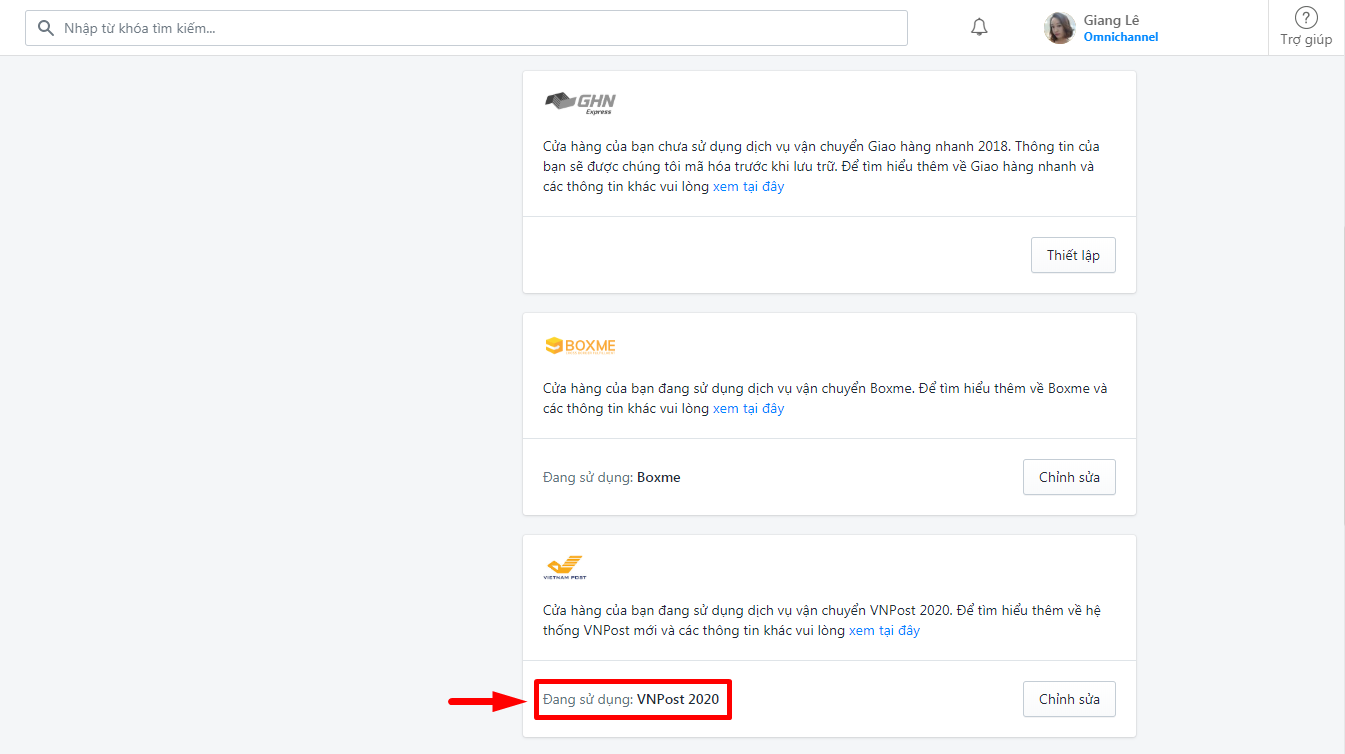This screenshot has width=1345, height=754.
Task: Open xem tại đây link in GHN card
Action: [x=748, y=187]
